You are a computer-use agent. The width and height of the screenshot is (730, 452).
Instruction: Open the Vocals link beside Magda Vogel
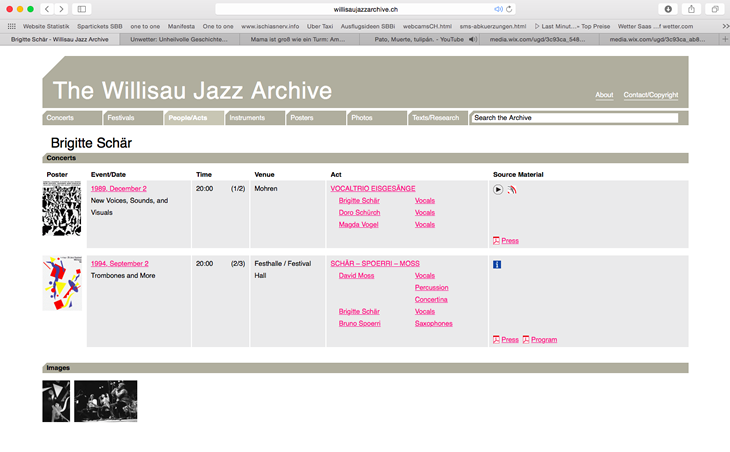point(425,225)
